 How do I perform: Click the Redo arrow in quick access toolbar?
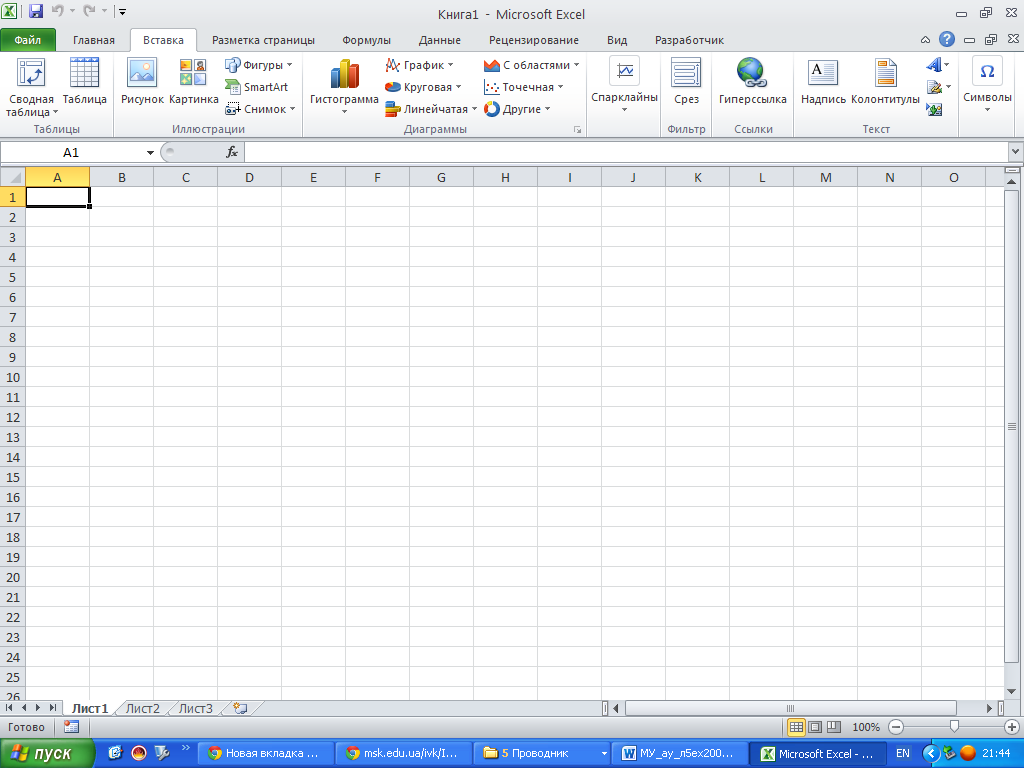click(x=89, y=11)
